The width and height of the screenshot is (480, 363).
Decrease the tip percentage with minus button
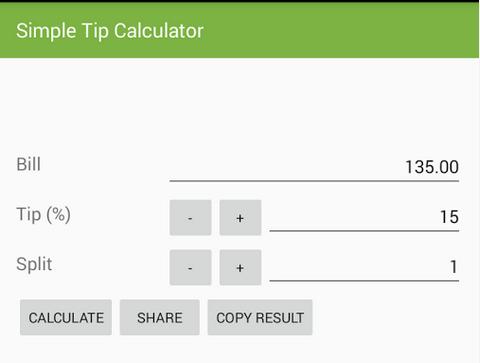coord(190,218)
